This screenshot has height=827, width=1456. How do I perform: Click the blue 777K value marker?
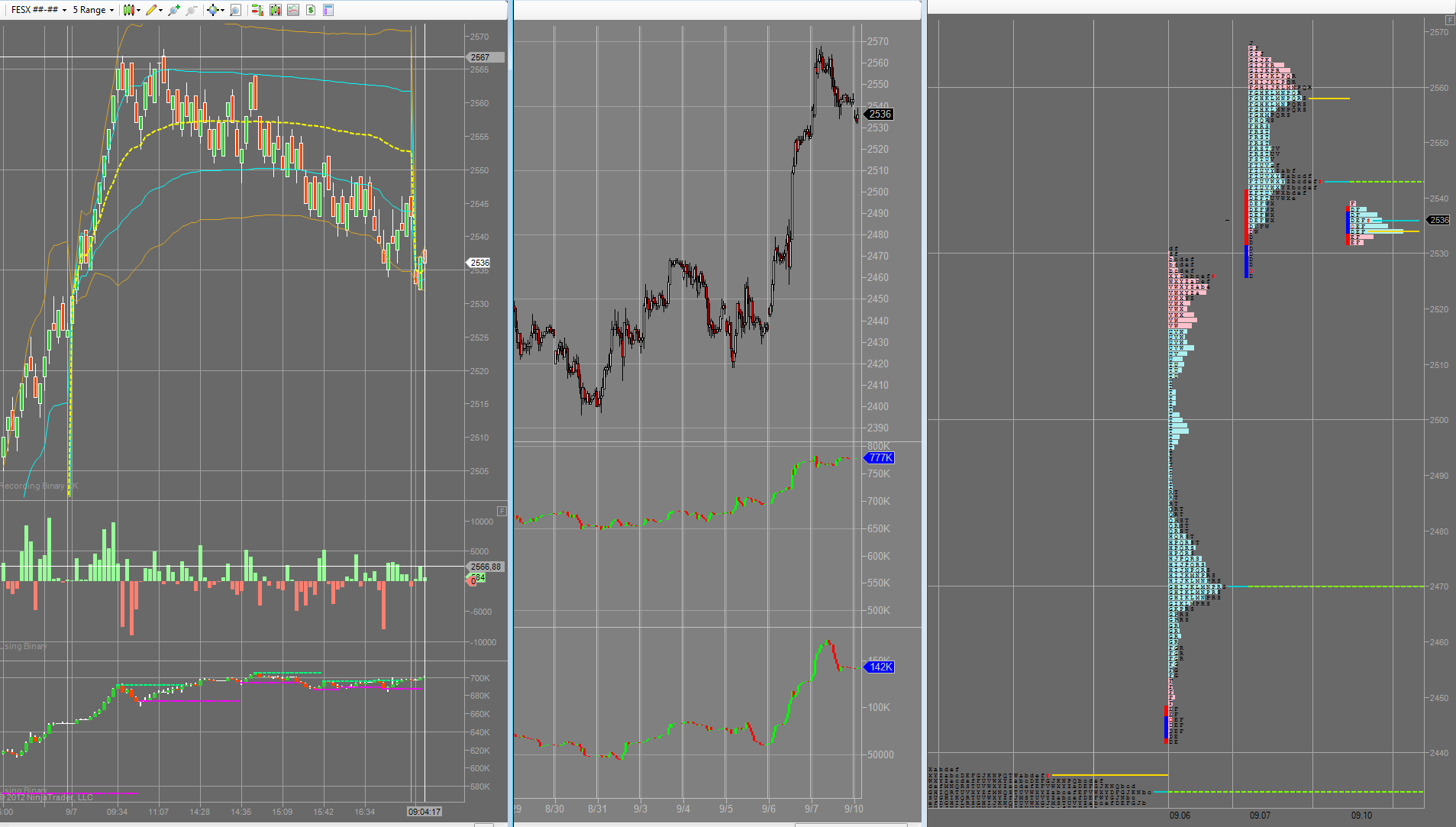(879, 457)
